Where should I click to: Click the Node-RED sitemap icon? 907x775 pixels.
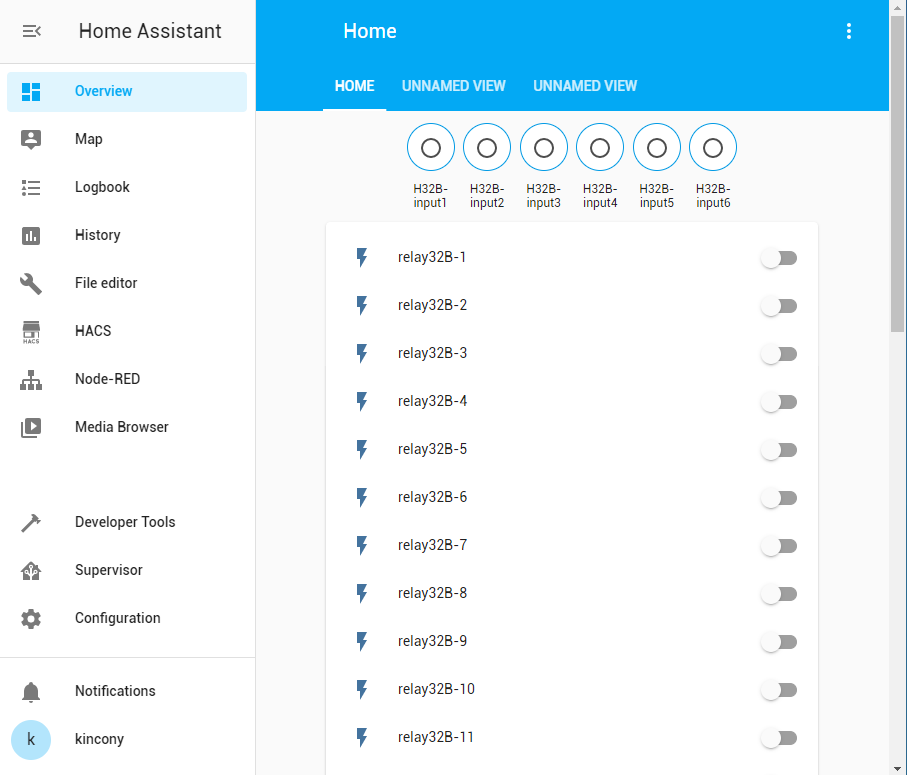[x=31, y=379]
